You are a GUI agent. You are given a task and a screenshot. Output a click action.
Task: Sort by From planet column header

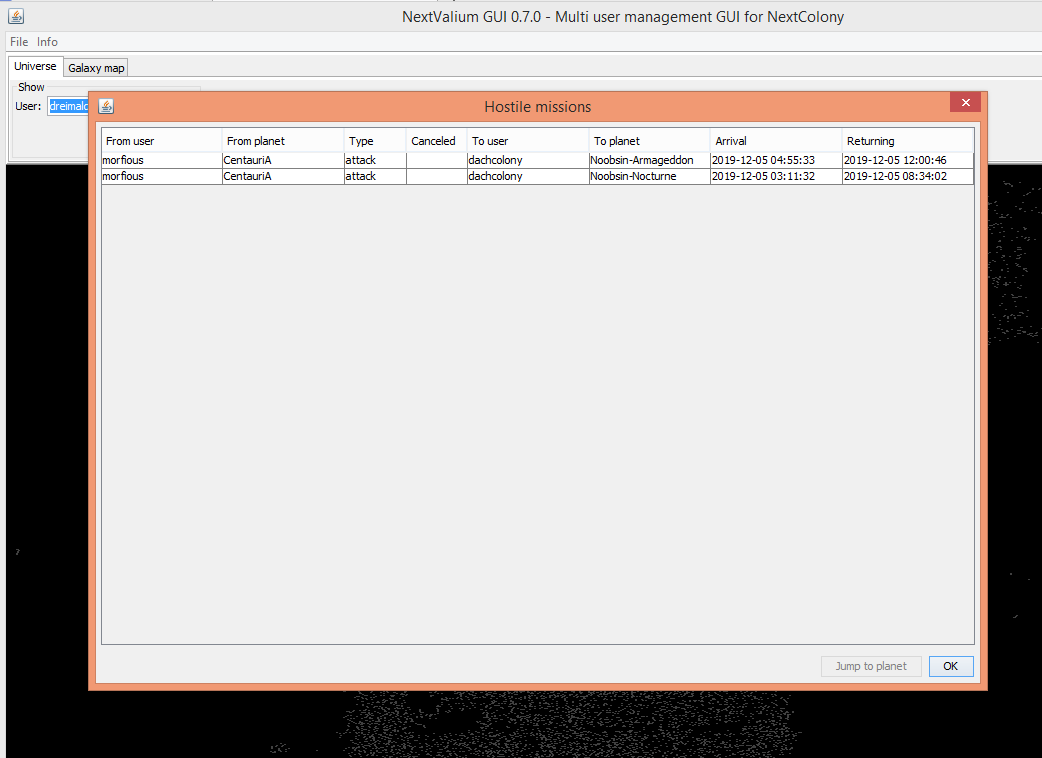point(283,141)
